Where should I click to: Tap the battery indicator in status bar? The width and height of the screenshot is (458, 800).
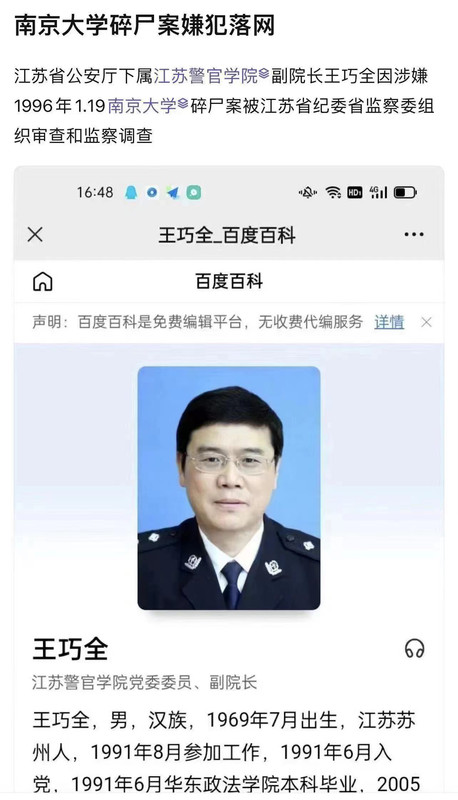[x=405, y=192]
